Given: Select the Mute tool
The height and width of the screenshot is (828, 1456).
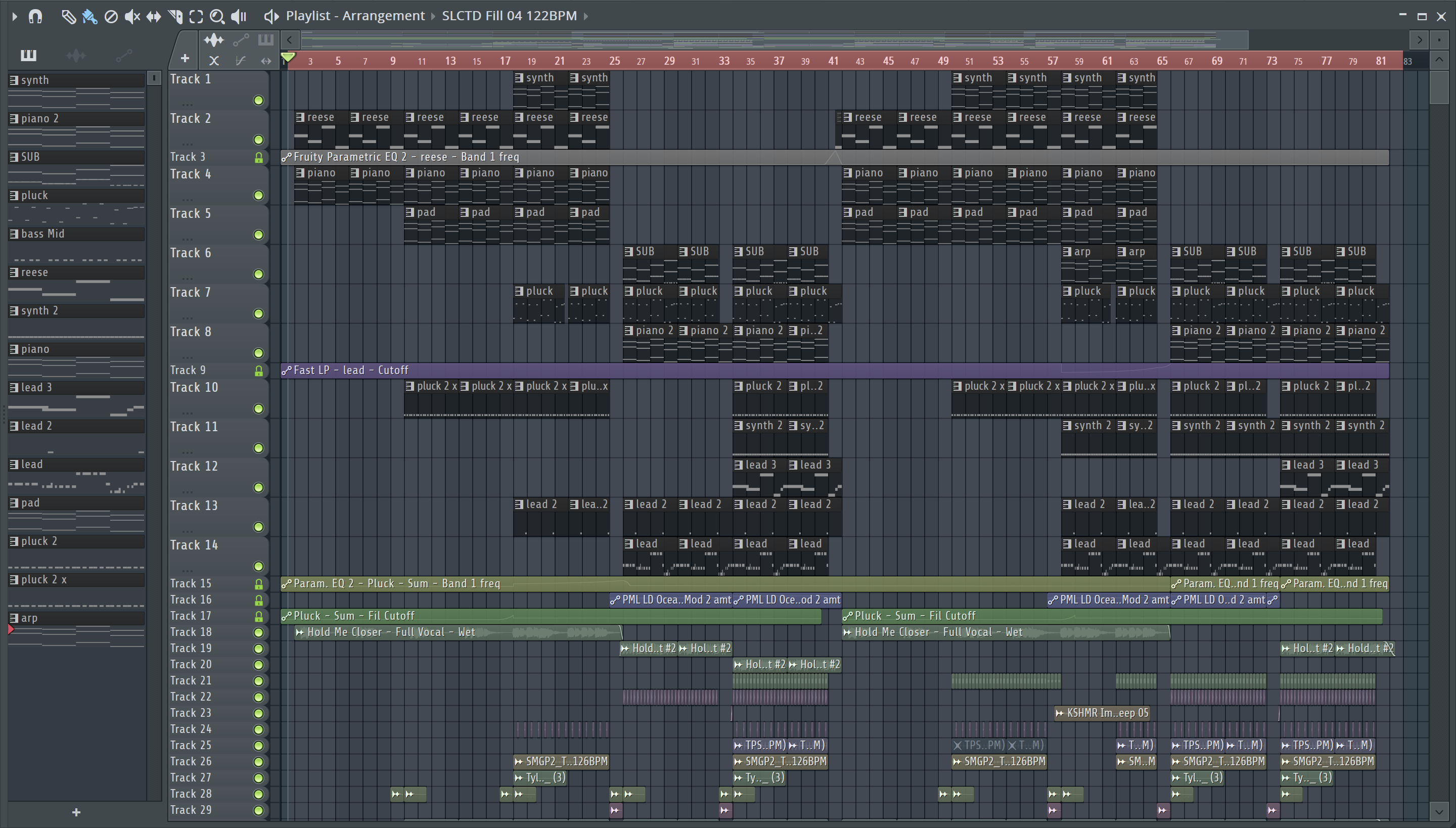Looking at the screenshot, I should click(132, 17).
